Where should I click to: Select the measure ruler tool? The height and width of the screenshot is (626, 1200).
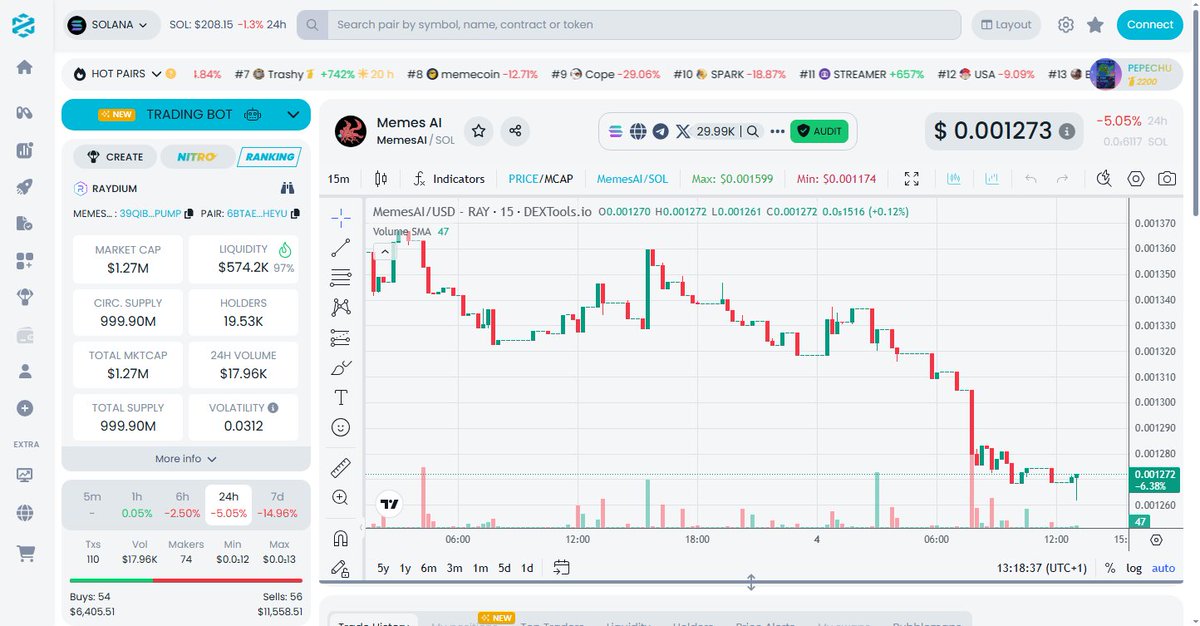tap(340, 467)
